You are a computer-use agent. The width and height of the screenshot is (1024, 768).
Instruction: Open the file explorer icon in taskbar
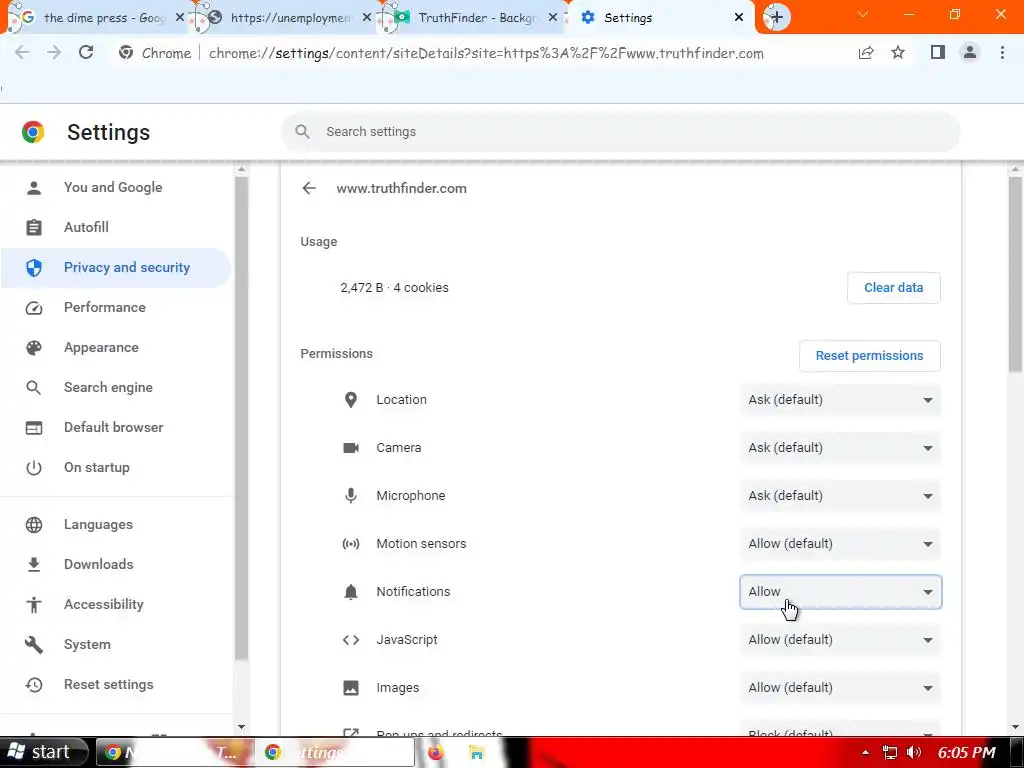(477, 752)
